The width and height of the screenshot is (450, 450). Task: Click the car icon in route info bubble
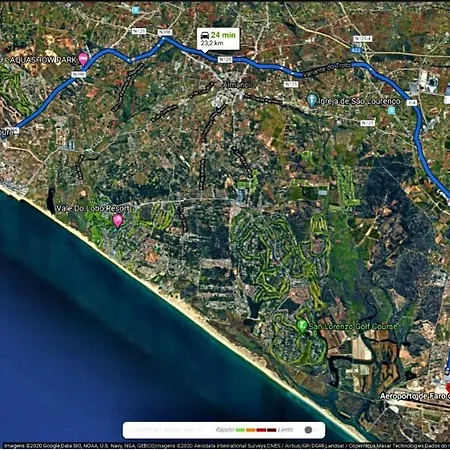click(x=205, y=35)
